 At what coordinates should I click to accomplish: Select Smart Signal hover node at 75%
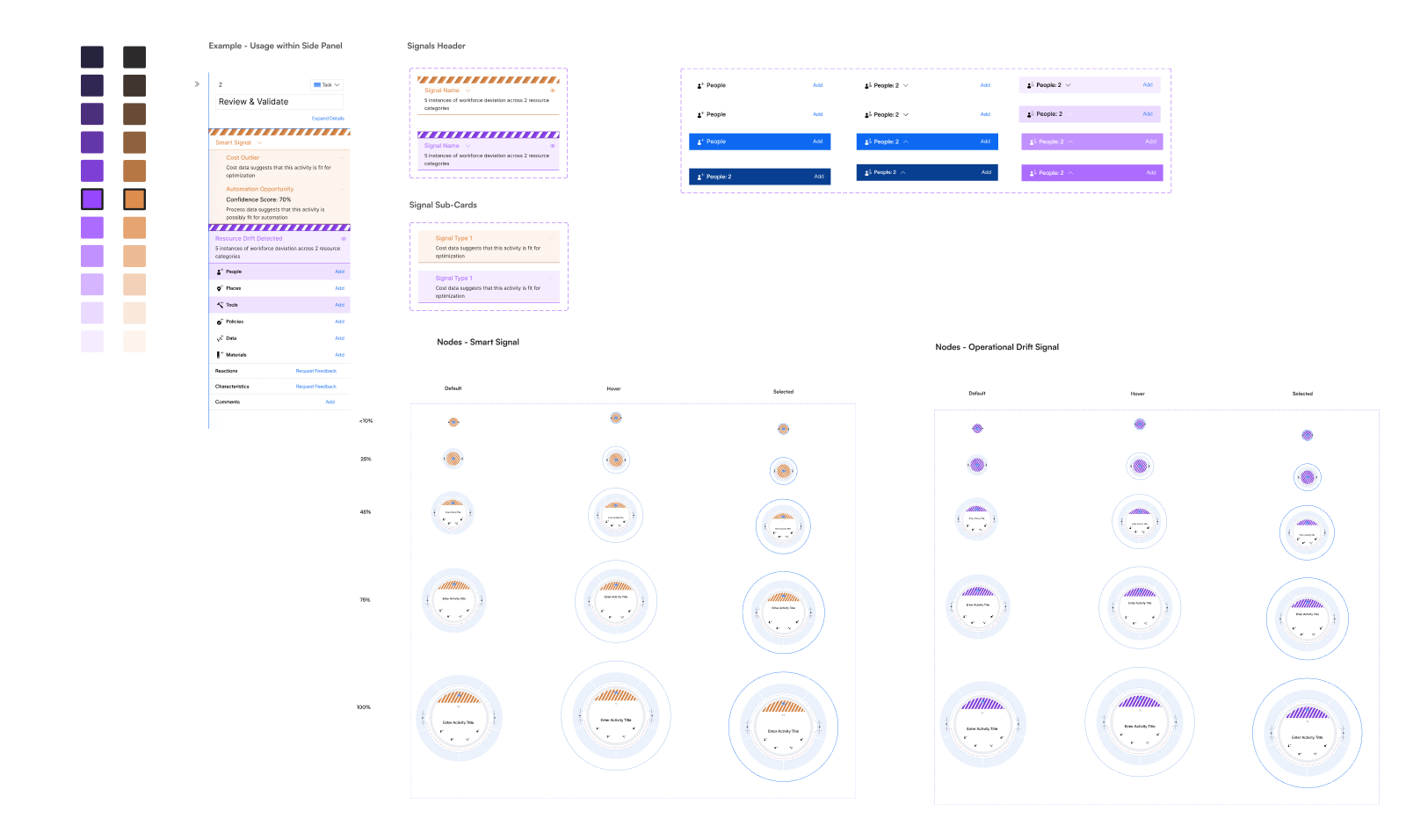616,602
